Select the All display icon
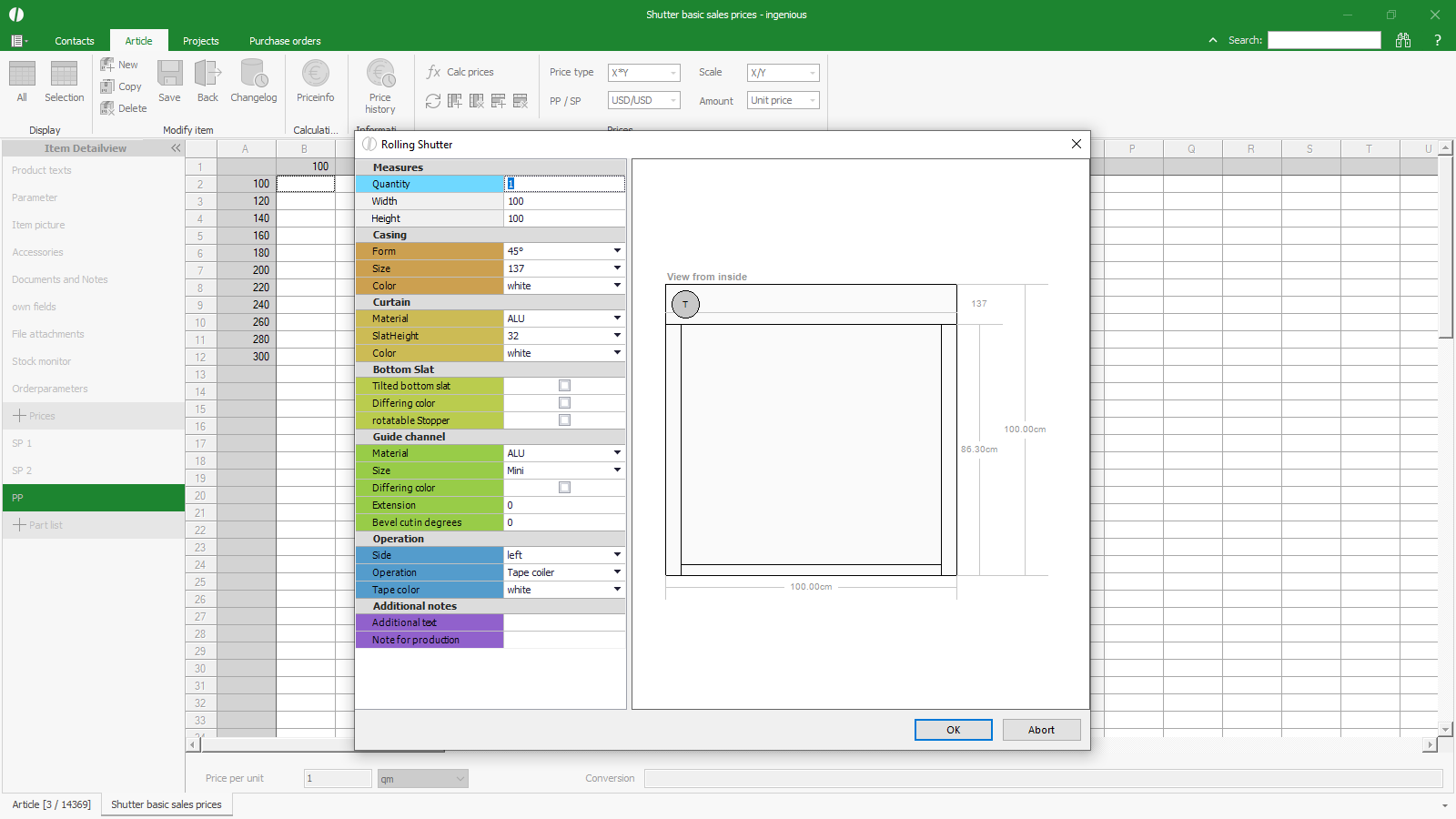Screen dimensions: 1456x819 (x=22, y=74)
